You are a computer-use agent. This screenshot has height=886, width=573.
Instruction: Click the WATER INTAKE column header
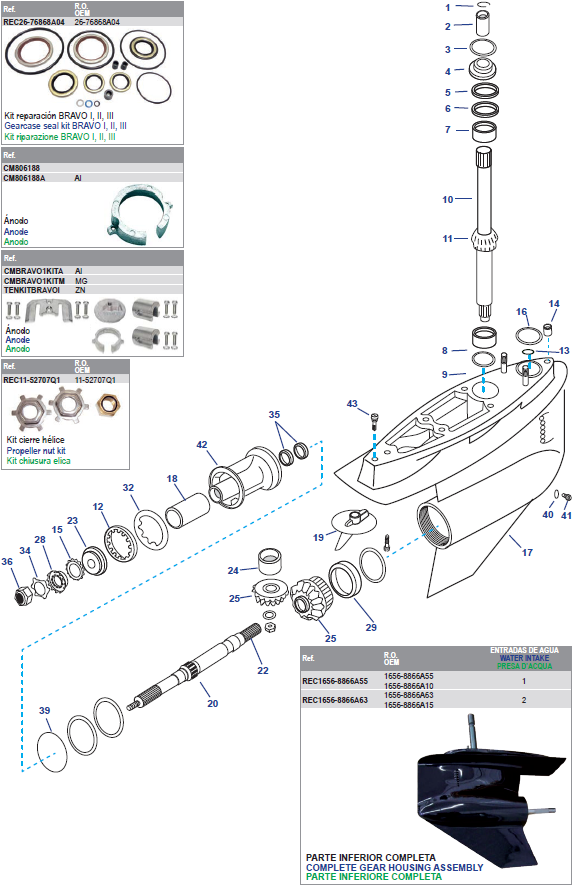(524, 658)
